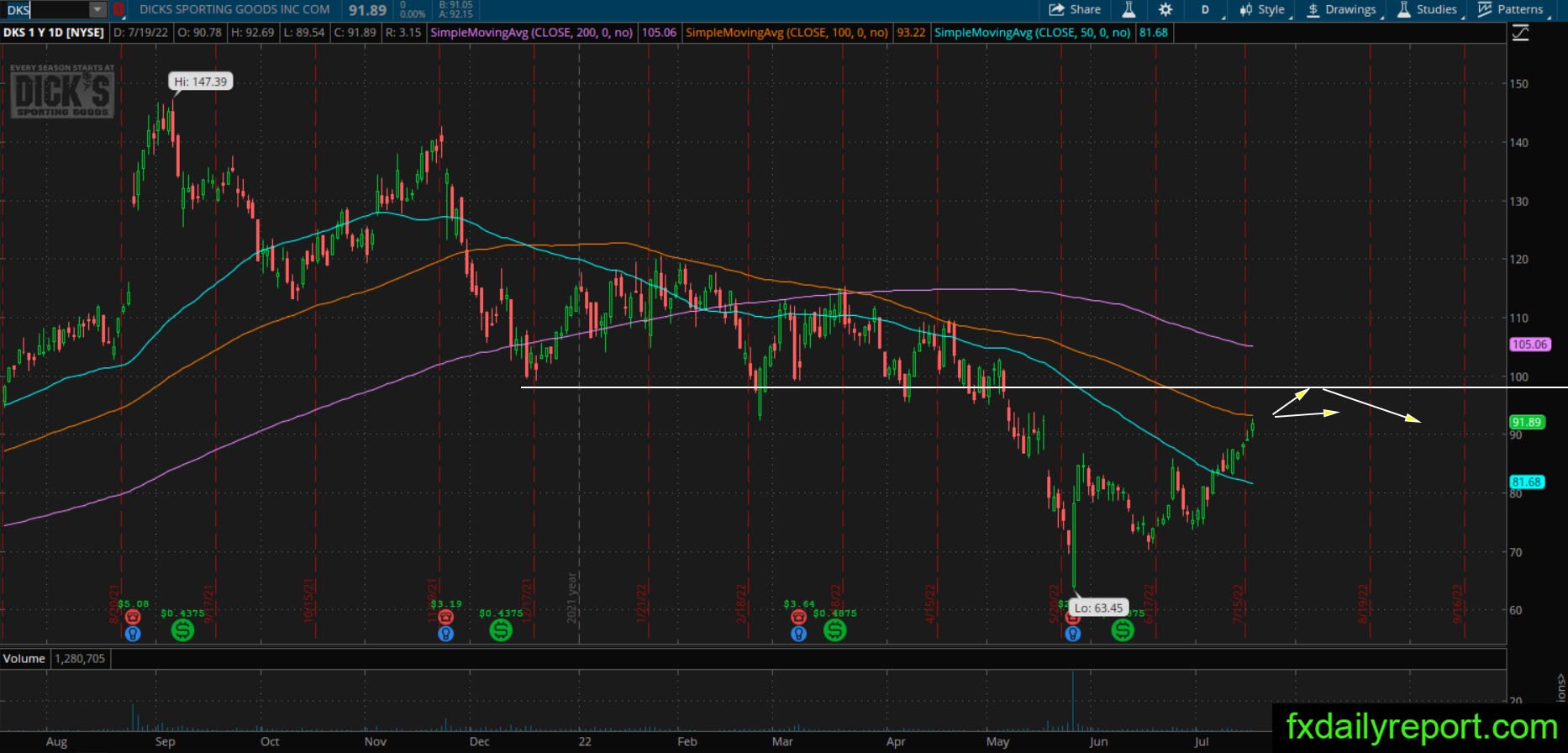
Task: Click the Nov month label on time axis
Action: [x=376, y=741]
